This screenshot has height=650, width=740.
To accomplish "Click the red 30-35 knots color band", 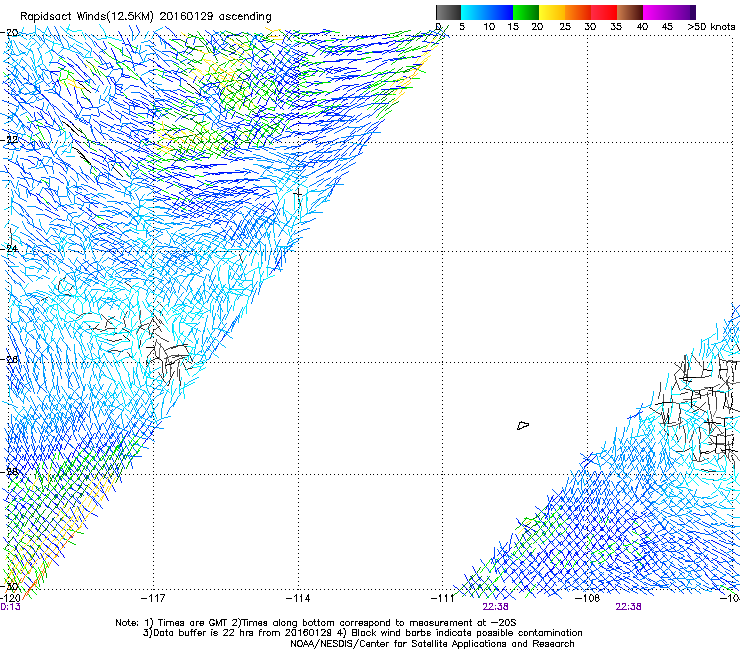I will click(x=604, y=12).
